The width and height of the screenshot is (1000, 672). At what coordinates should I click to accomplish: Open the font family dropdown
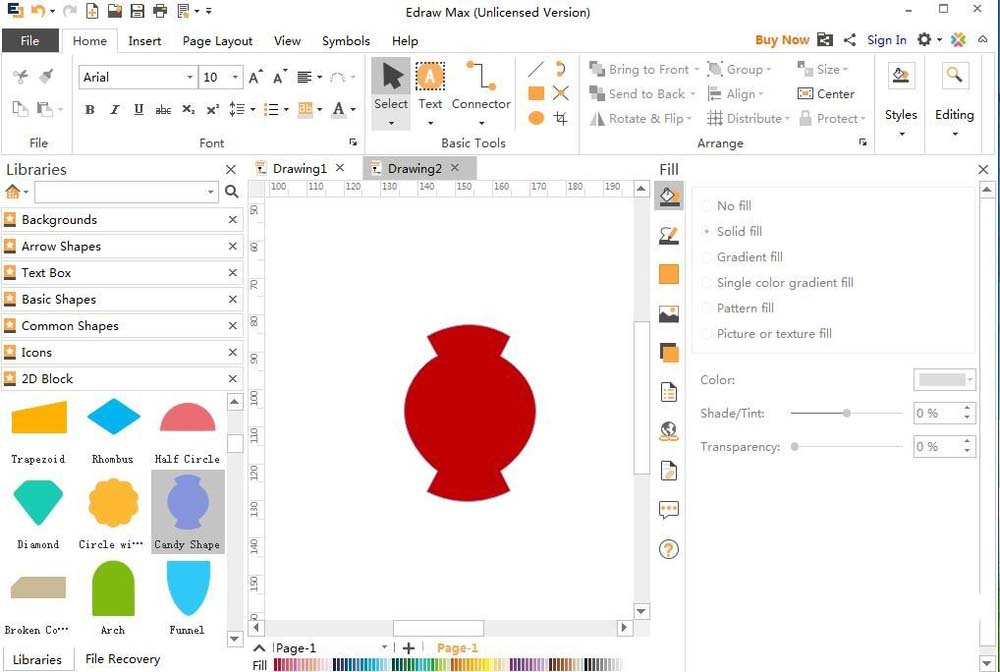click(x=191, y=77)
